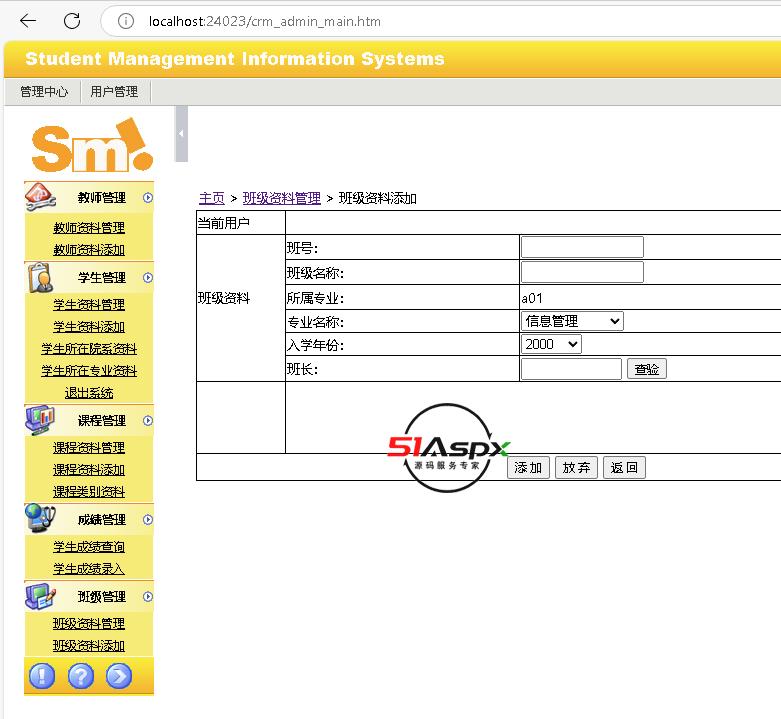Open the 用户管理 menu
781x719 pixels.
click(x=114, y=92)
